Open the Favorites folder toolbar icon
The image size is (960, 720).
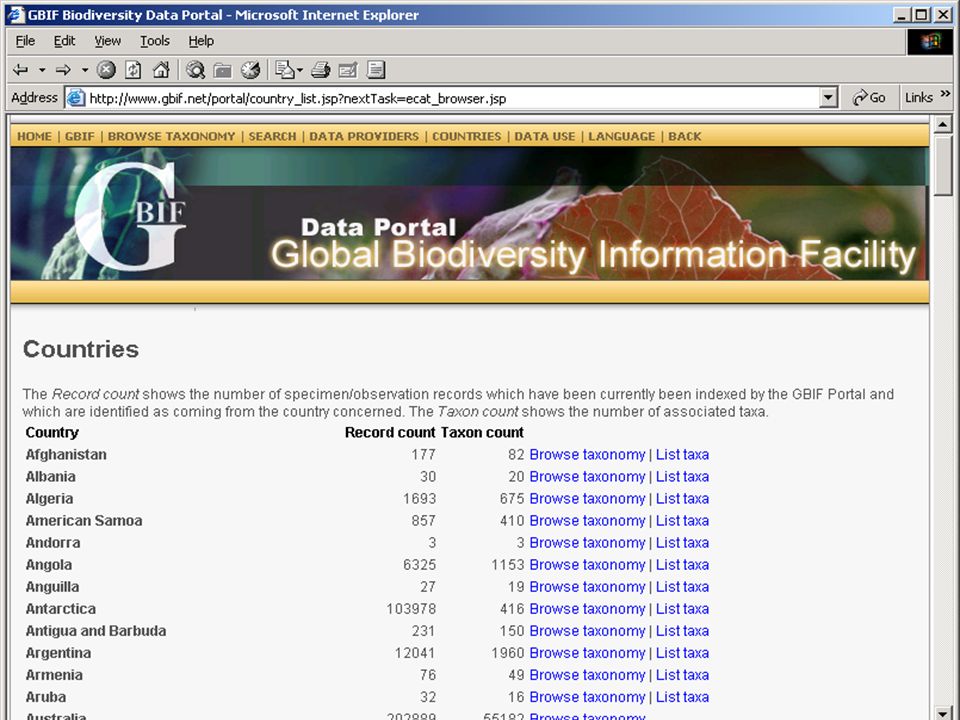[x=222, y=70]
